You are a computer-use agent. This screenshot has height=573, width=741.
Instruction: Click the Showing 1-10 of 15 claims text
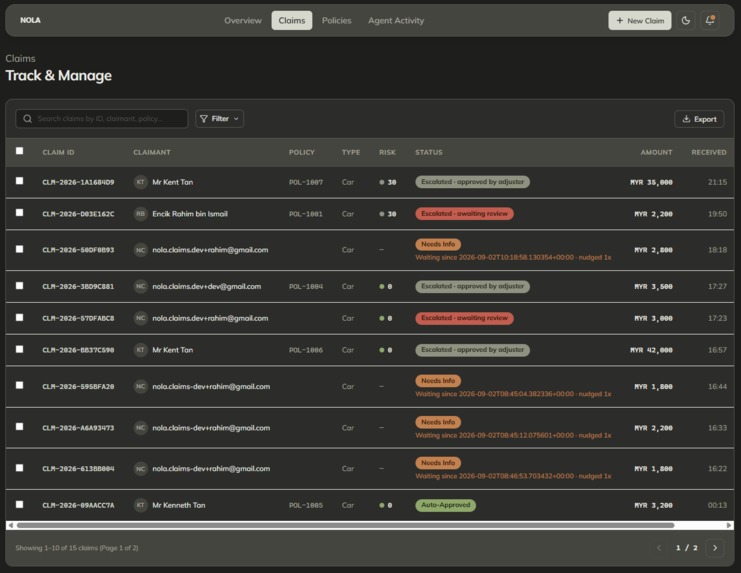(x=77, y=548)
